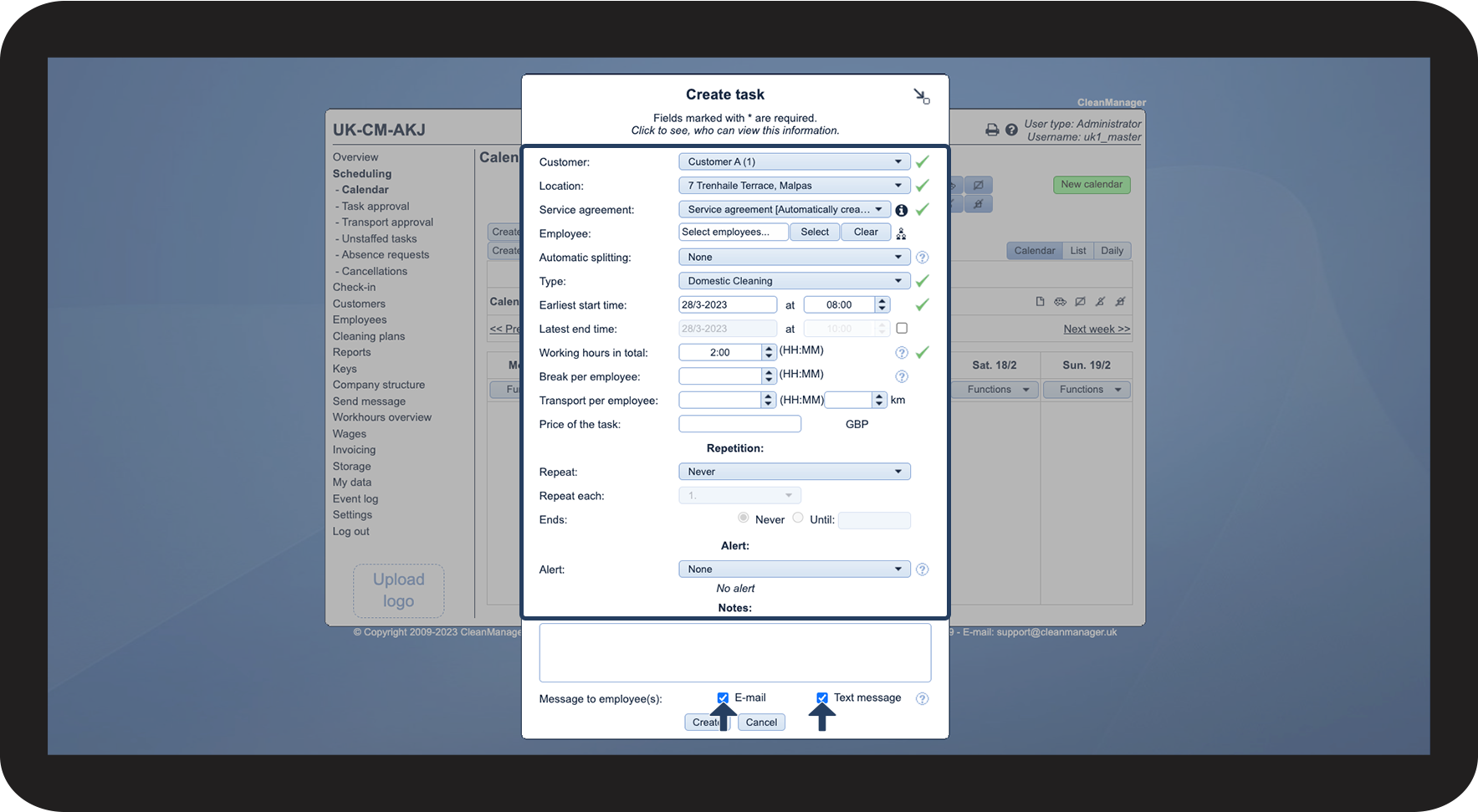The height and width of the screenshot is (812, 1478).
Task: Click the Create button in dialog
Action: 707,723
